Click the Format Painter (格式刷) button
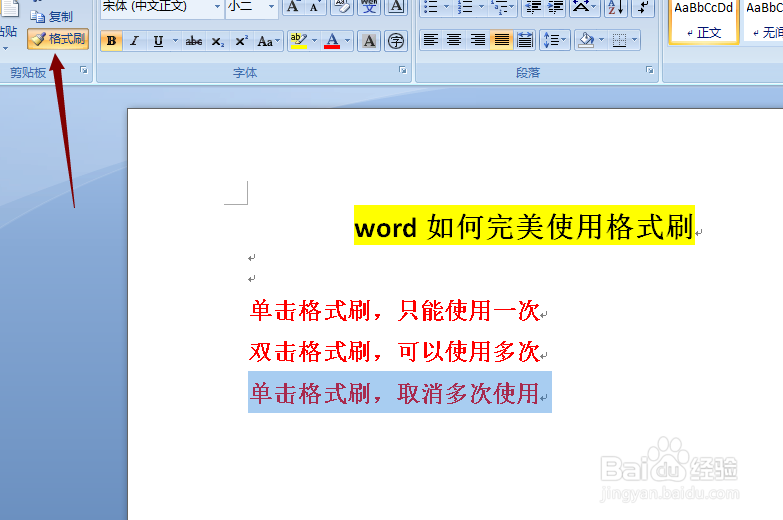Image resolution: width=783 pixels, height=520 pixels. [x=58, y=39]
